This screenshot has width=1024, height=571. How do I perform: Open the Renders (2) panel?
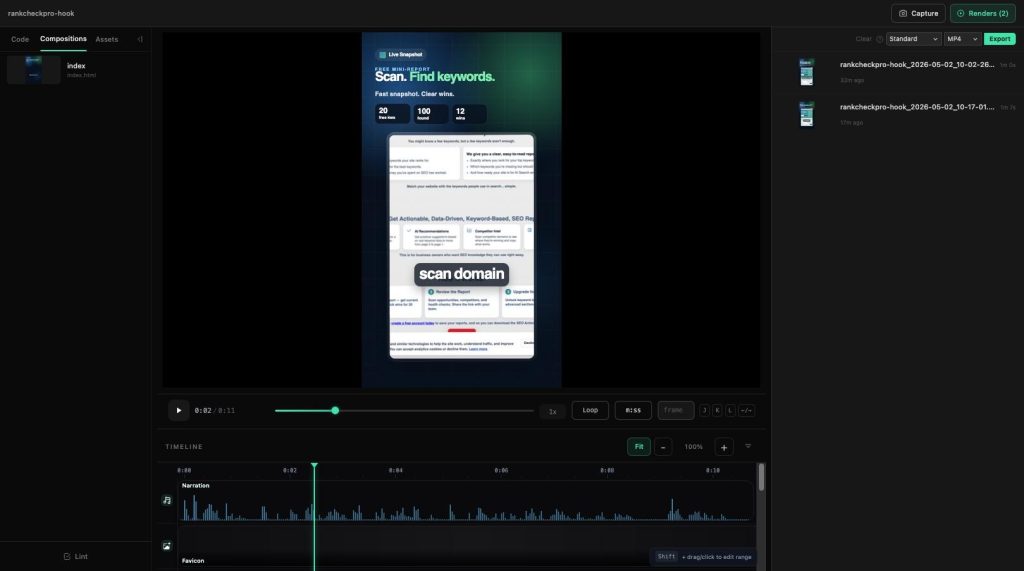point(982,13)
